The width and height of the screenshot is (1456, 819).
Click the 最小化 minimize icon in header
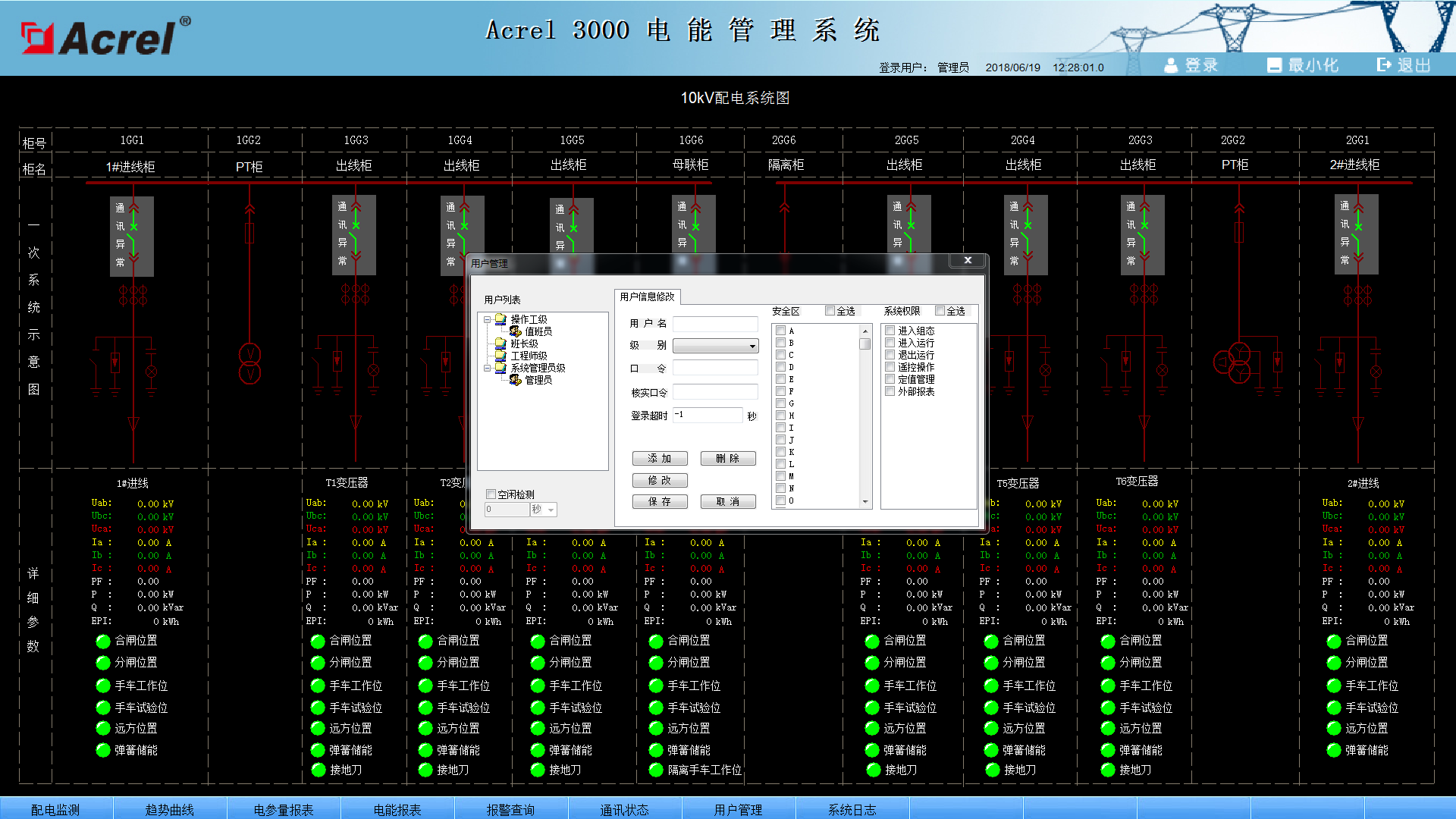(1274, 65)
